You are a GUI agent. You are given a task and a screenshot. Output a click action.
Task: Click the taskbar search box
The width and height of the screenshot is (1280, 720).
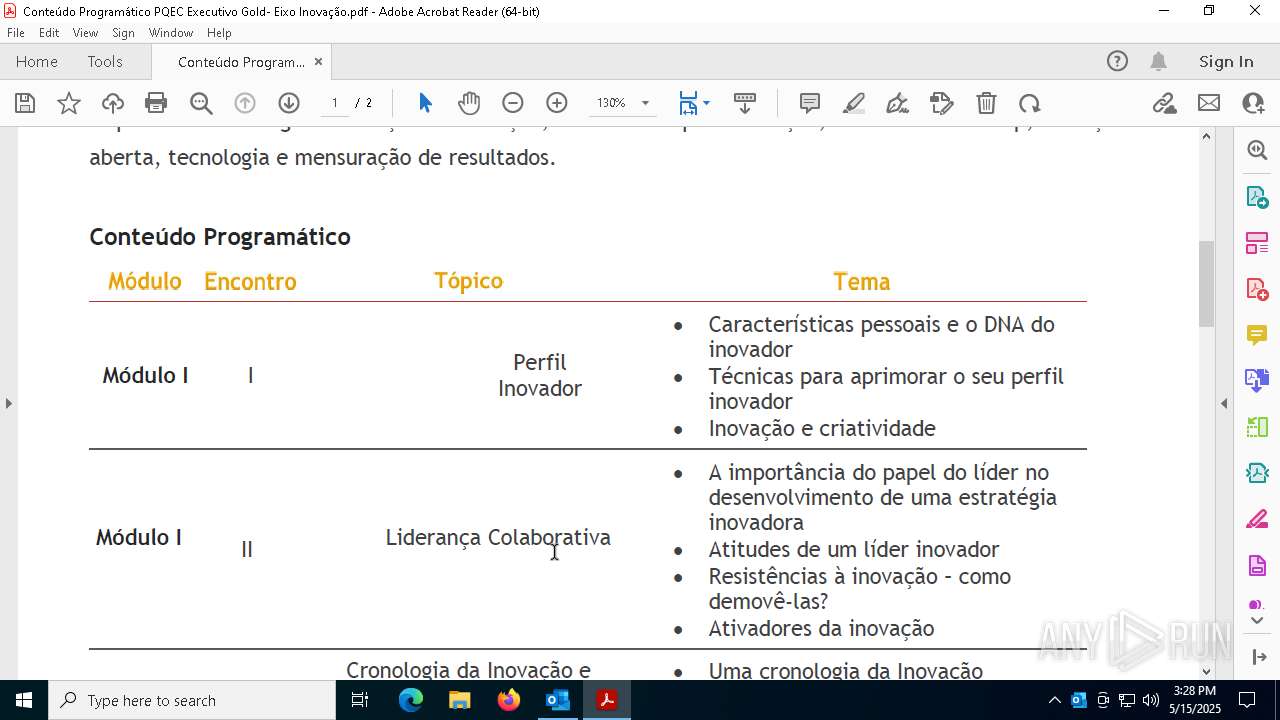point(192,700)
